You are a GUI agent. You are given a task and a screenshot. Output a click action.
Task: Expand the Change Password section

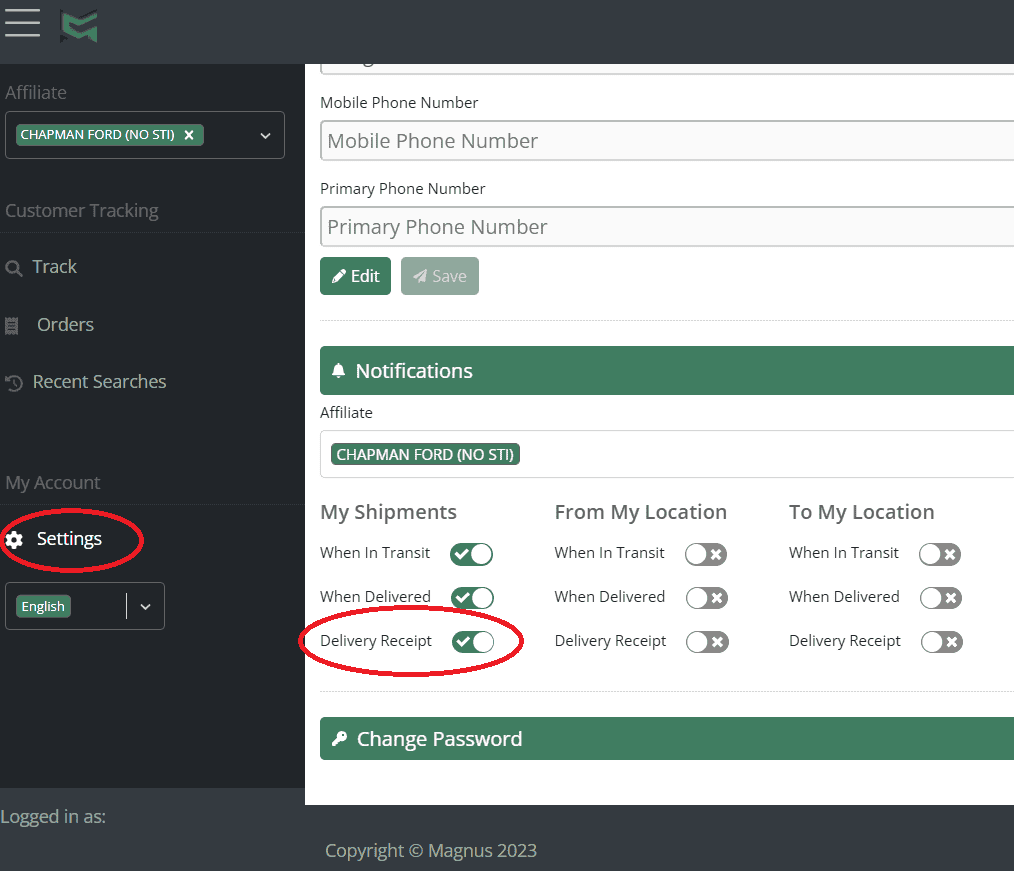click(x=667, y=738)
